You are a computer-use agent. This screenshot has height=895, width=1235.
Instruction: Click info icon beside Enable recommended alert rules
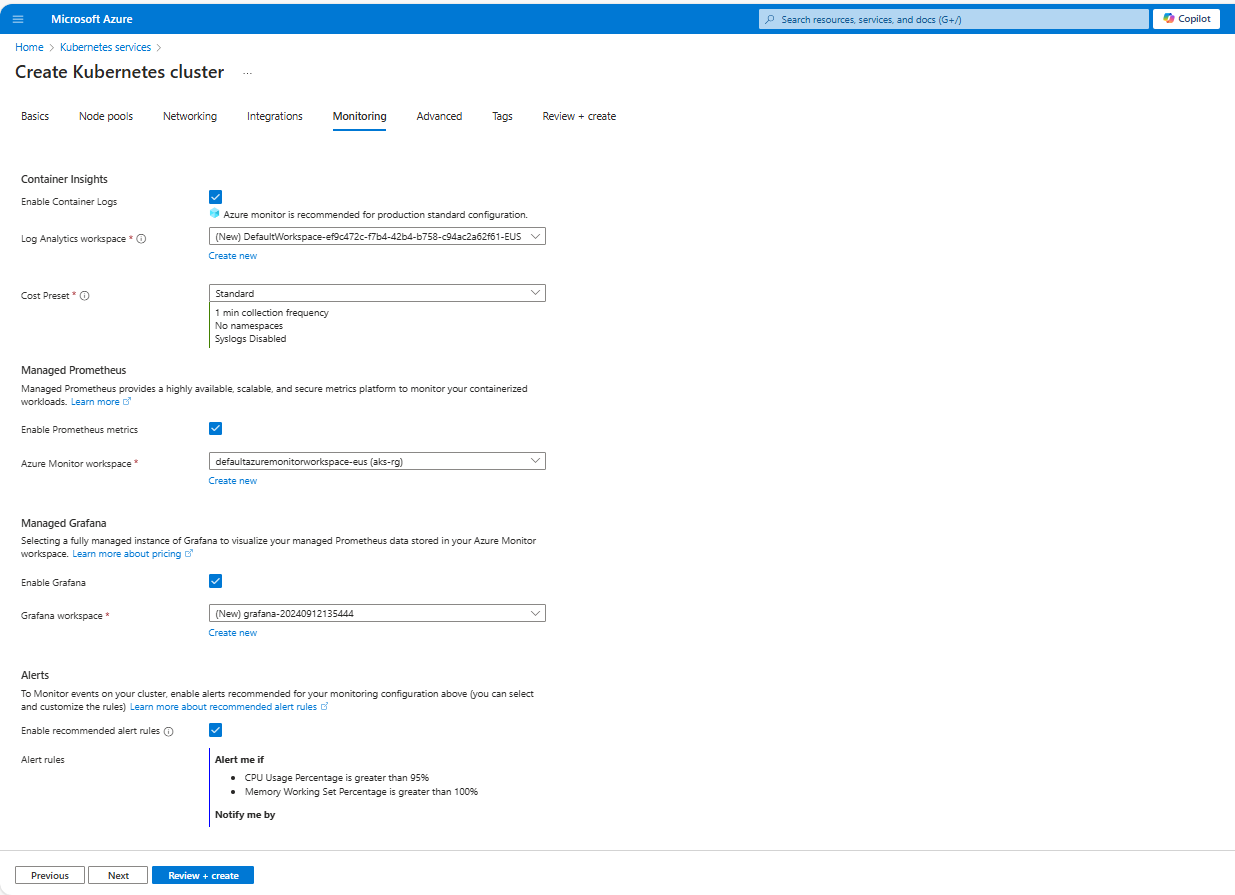169,731
